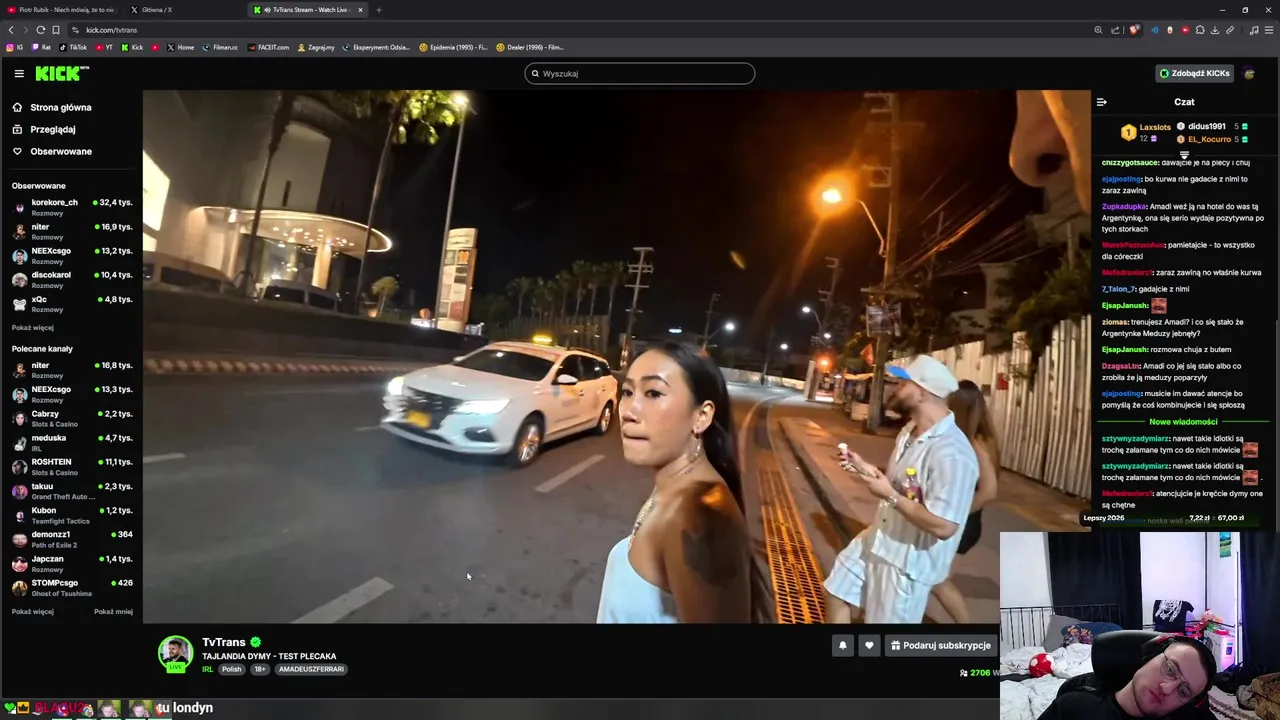Click the browser zoom magnifier icon
This screenshot has height=720, width=1280.
tap(1098, 30)
